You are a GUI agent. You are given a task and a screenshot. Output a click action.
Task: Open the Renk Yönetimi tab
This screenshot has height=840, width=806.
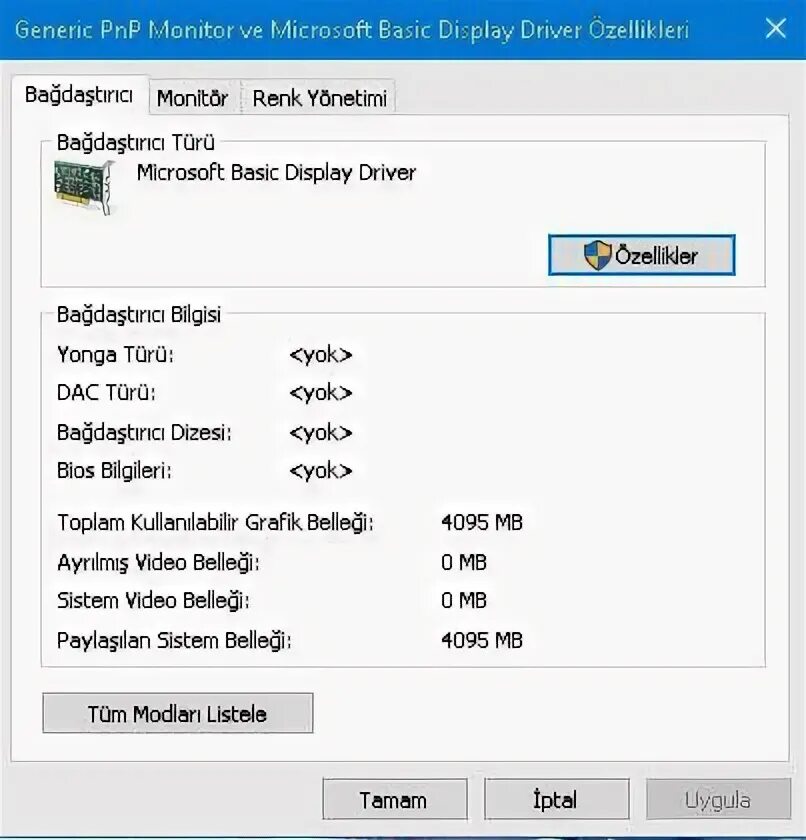(x=319, y=98)
